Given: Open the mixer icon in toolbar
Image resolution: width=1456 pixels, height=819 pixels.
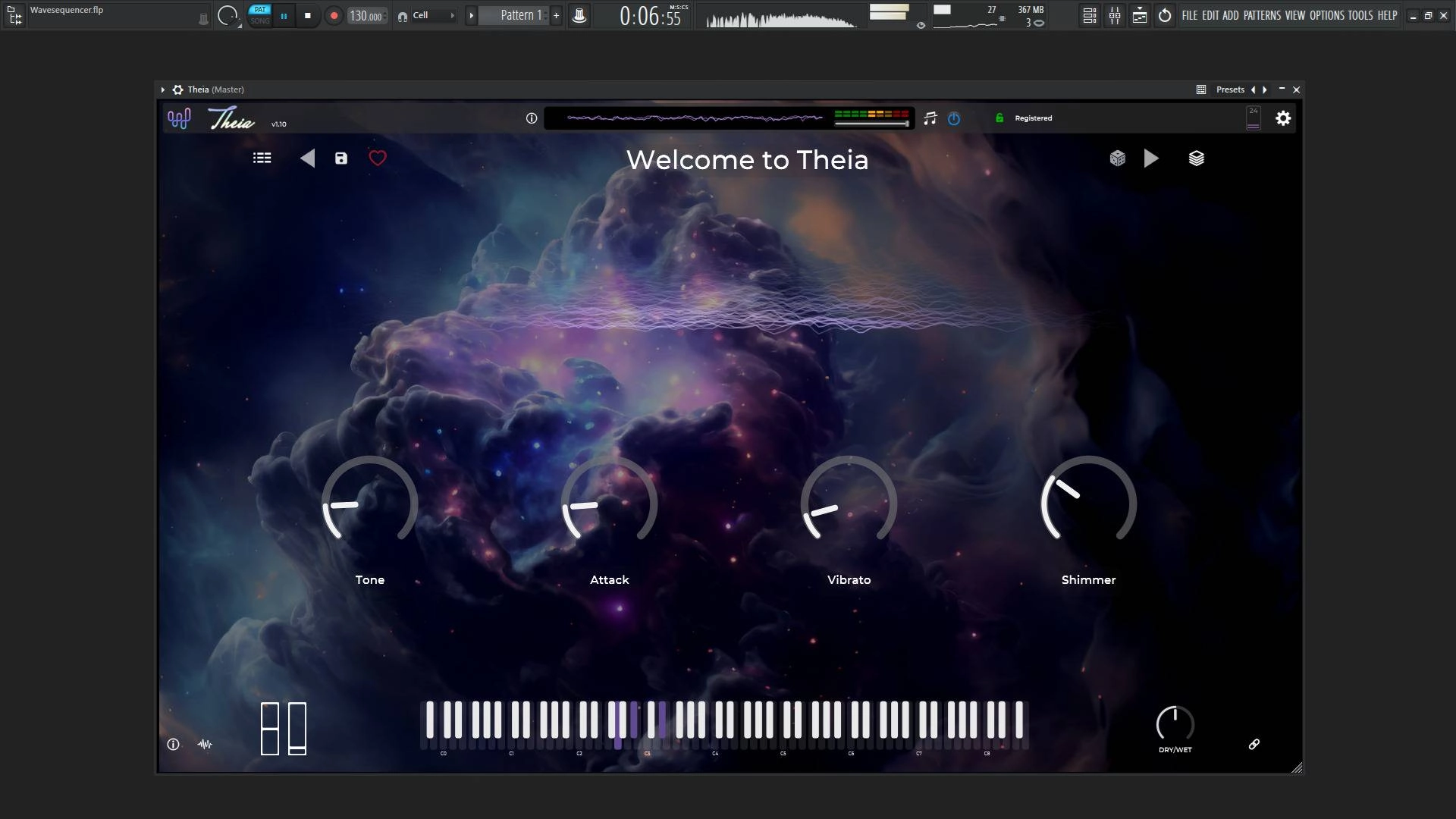Looking at the screenshot, I should tap(1115, 15).
